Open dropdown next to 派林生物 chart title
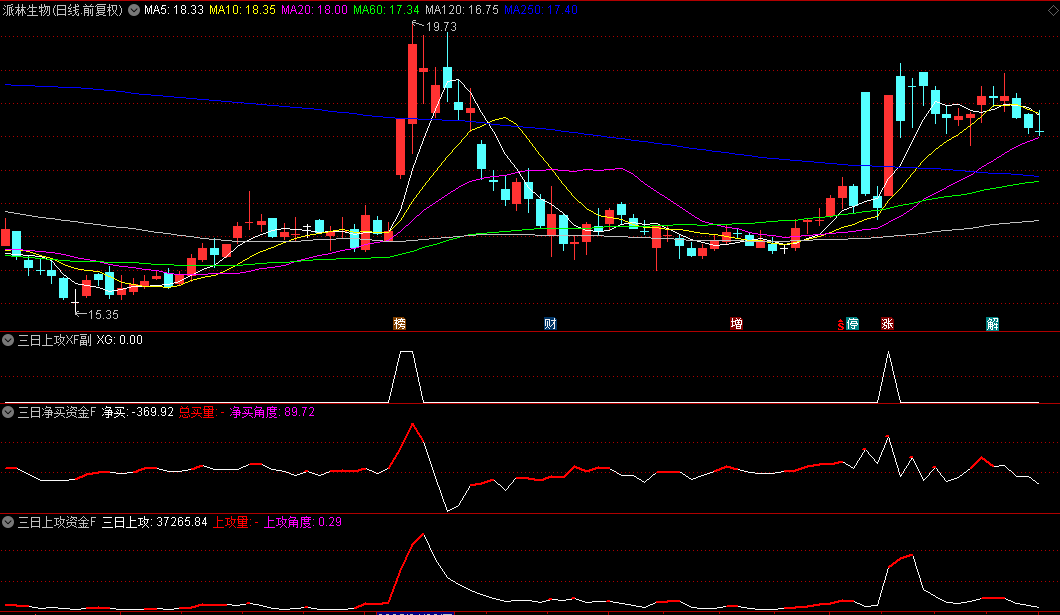1060x615 pixels. [x=134, y=9]
